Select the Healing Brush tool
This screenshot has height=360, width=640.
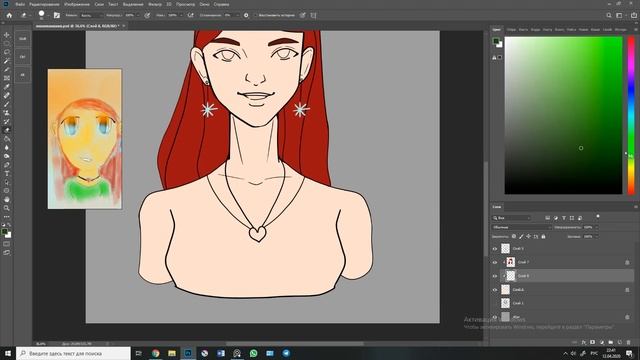(x=7, y=95)
